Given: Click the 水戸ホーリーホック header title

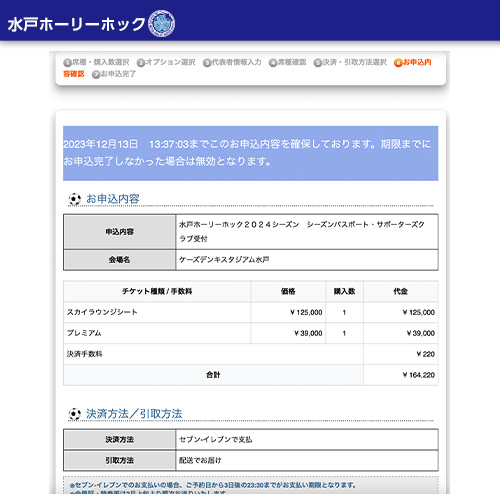Looking at the screenshot, I should click(x=76, y=24).
